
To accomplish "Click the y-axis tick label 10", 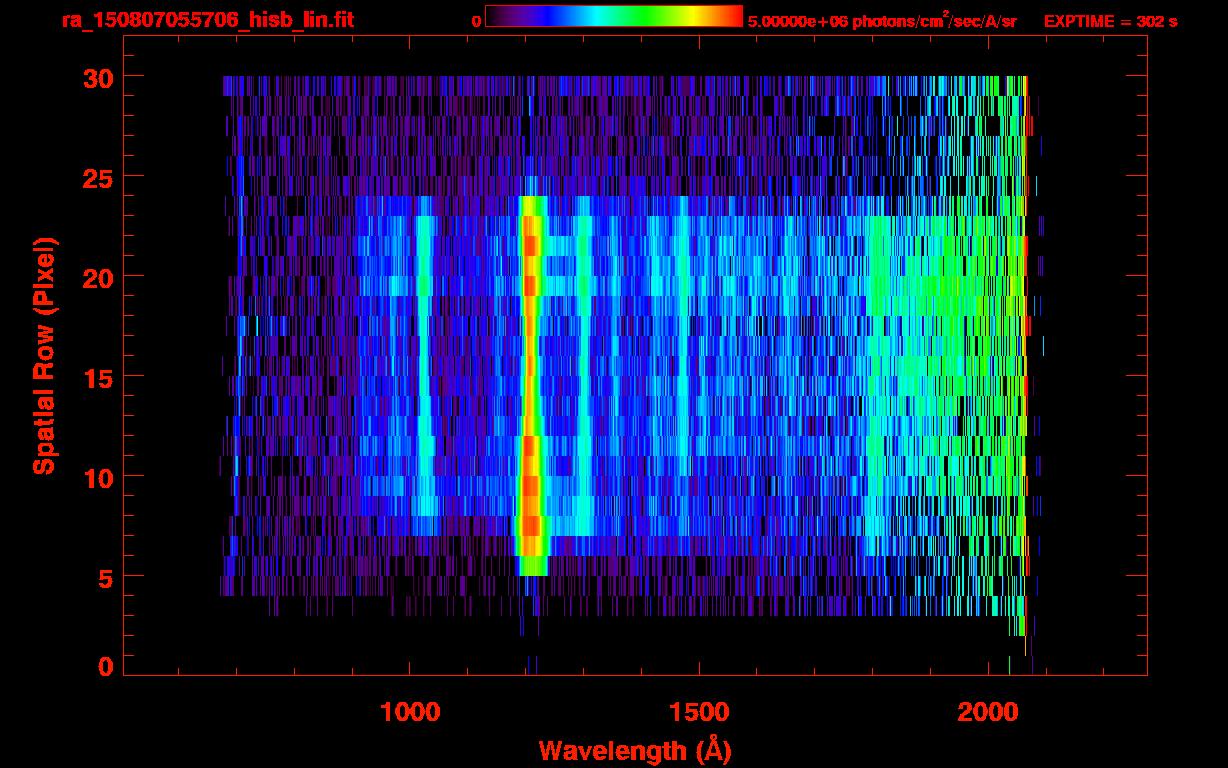I will [98, 477].
